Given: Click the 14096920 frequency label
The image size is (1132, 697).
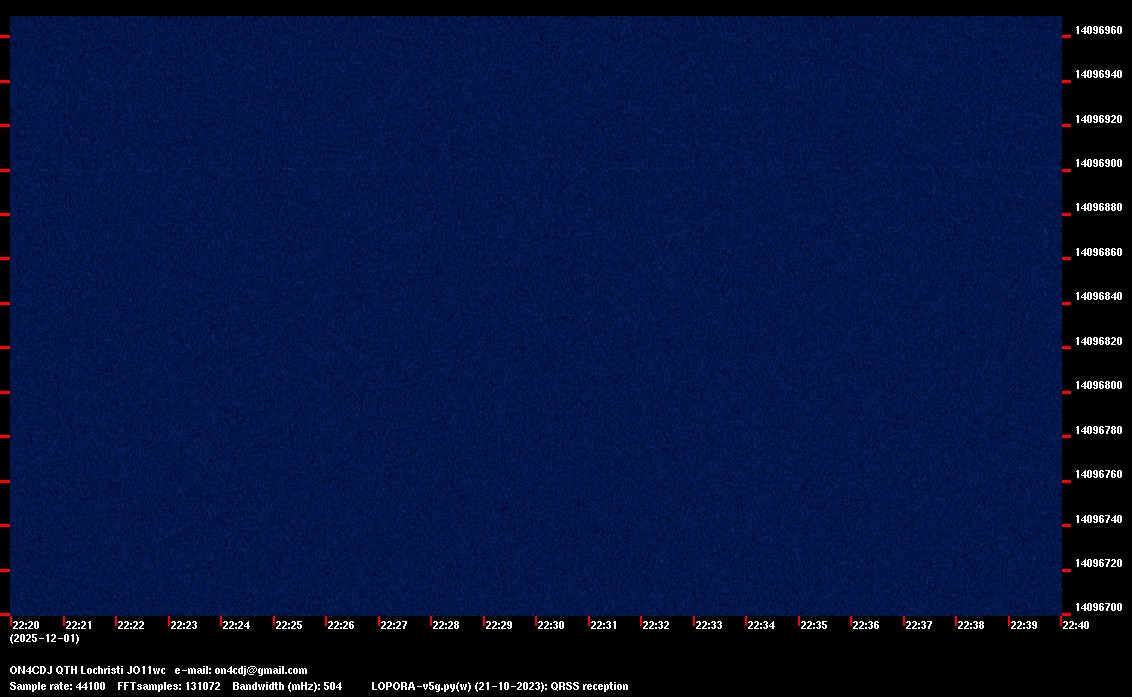Looking at the screenshot, I should pyautogui.click(x=1098, y=119).
